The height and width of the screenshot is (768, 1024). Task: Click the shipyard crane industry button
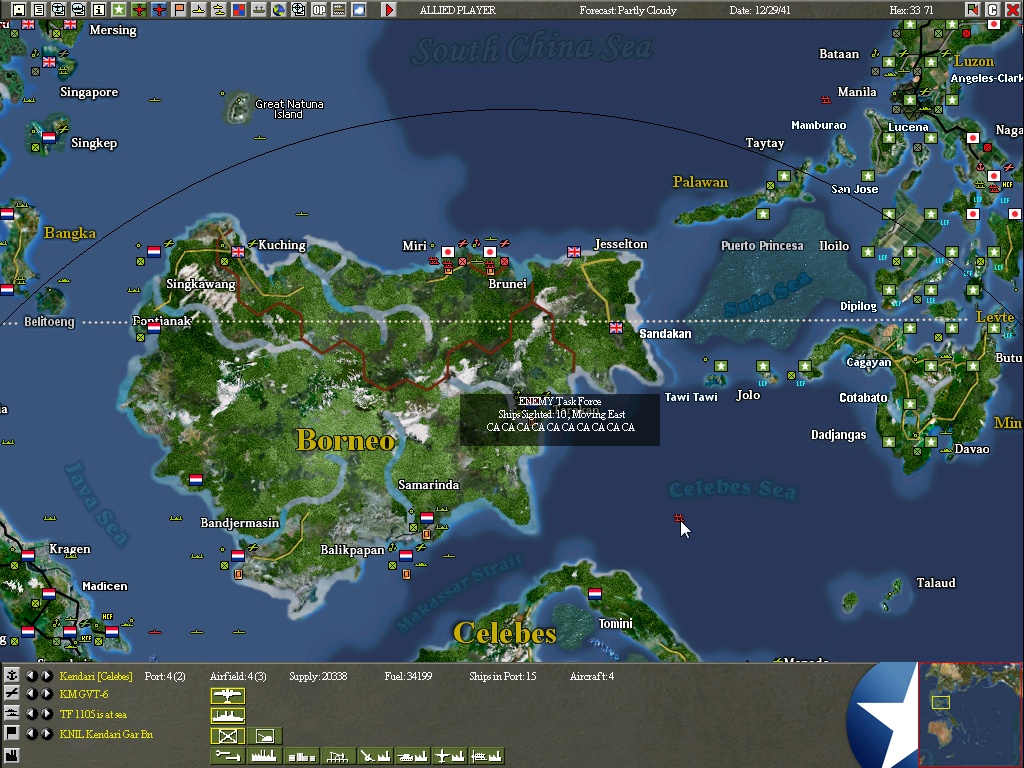click(x=338, y=756)
